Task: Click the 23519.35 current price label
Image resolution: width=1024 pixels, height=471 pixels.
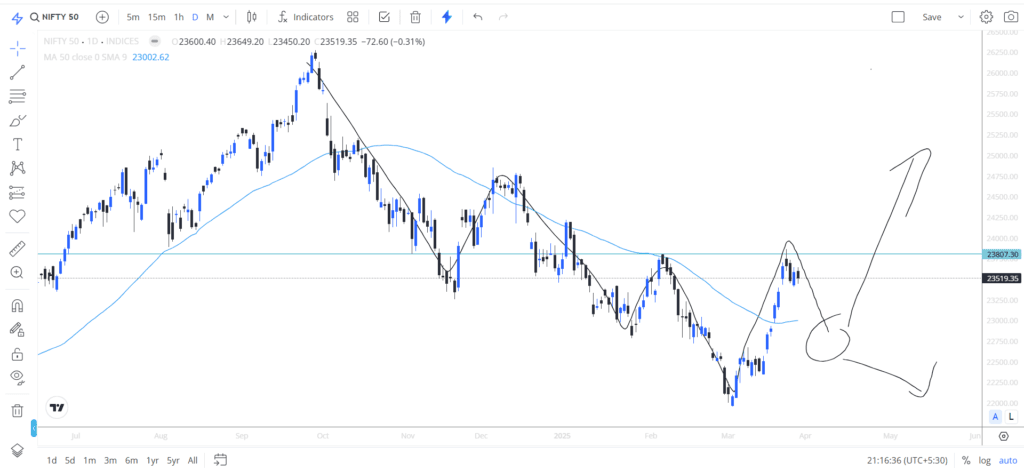Action: (1002, 278)
